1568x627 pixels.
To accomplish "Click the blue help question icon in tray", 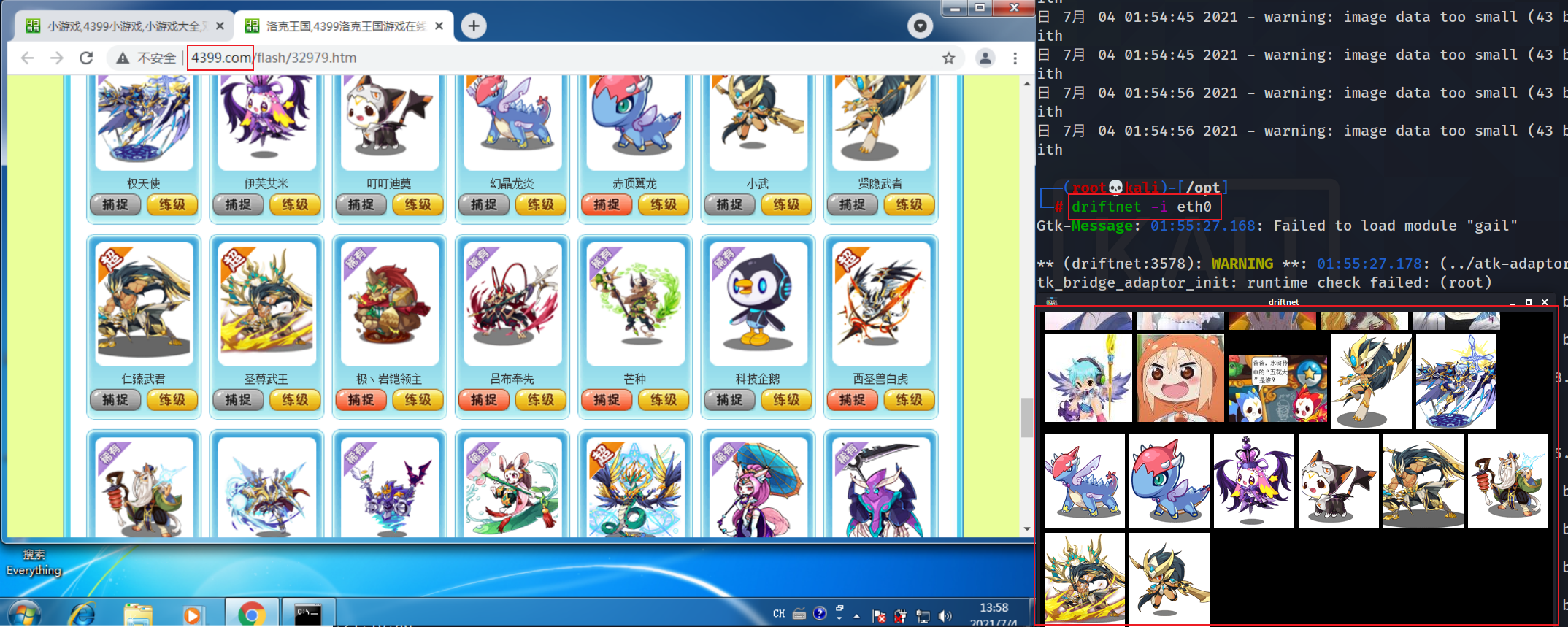I will (820, 613).
